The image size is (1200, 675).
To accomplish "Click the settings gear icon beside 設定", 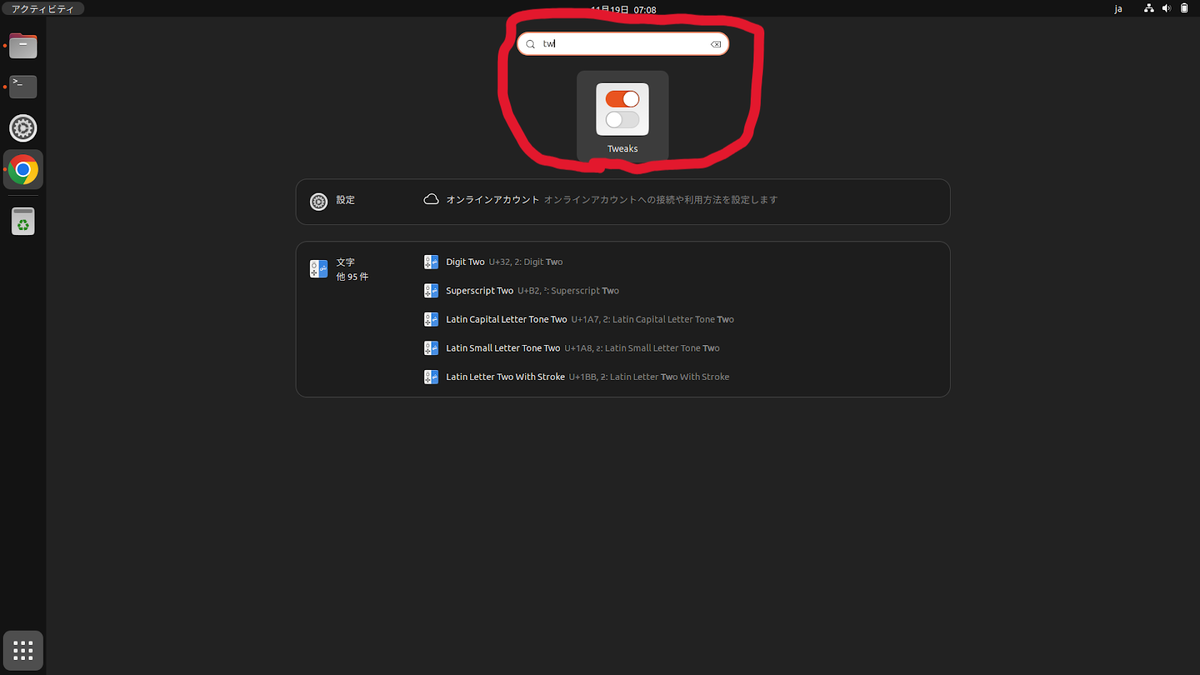I will [x=319, y=201].
